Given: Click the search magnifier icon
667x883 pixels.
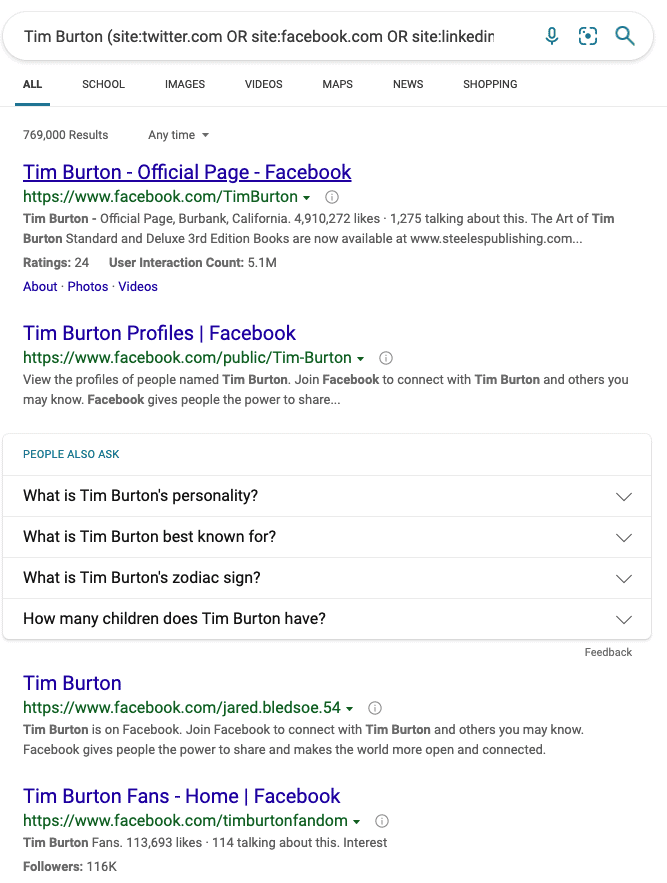Looking at the screenshot, I should click(625, 35).
